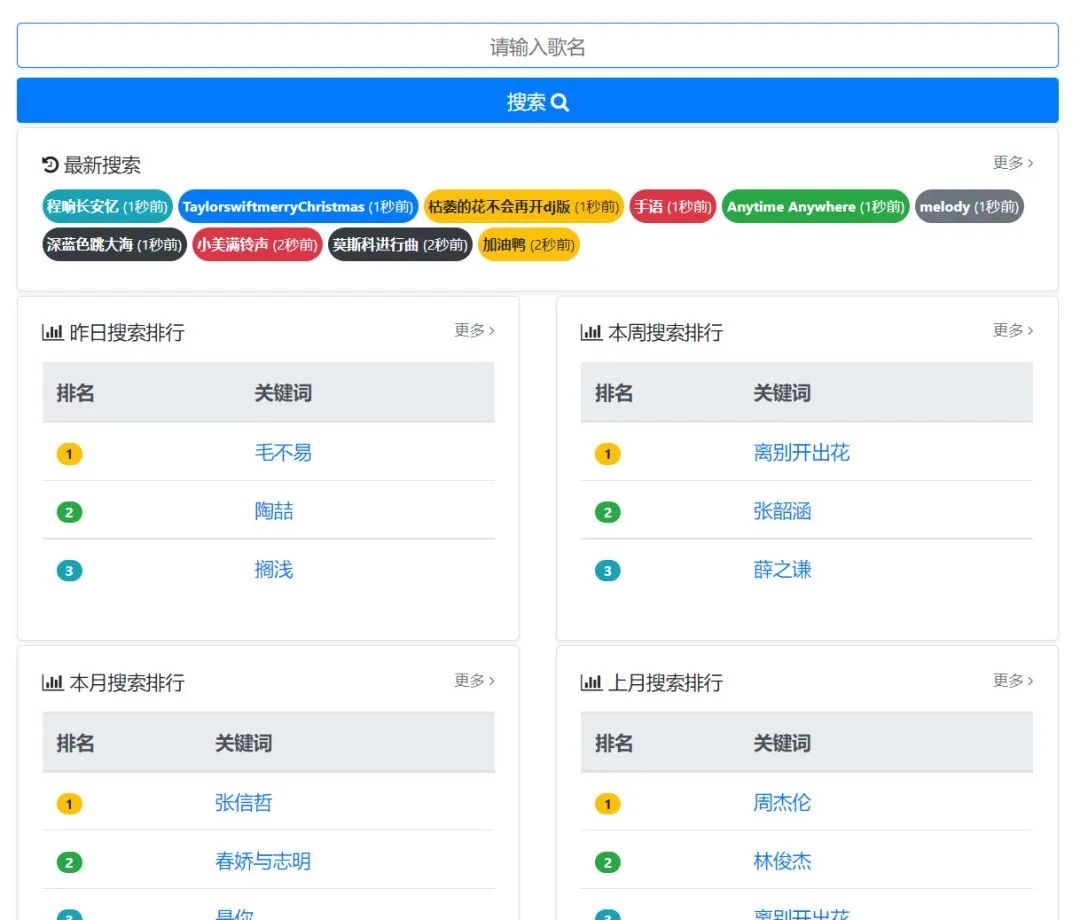Expand 更多 for 昨日搜索排行

click(474, 331)
